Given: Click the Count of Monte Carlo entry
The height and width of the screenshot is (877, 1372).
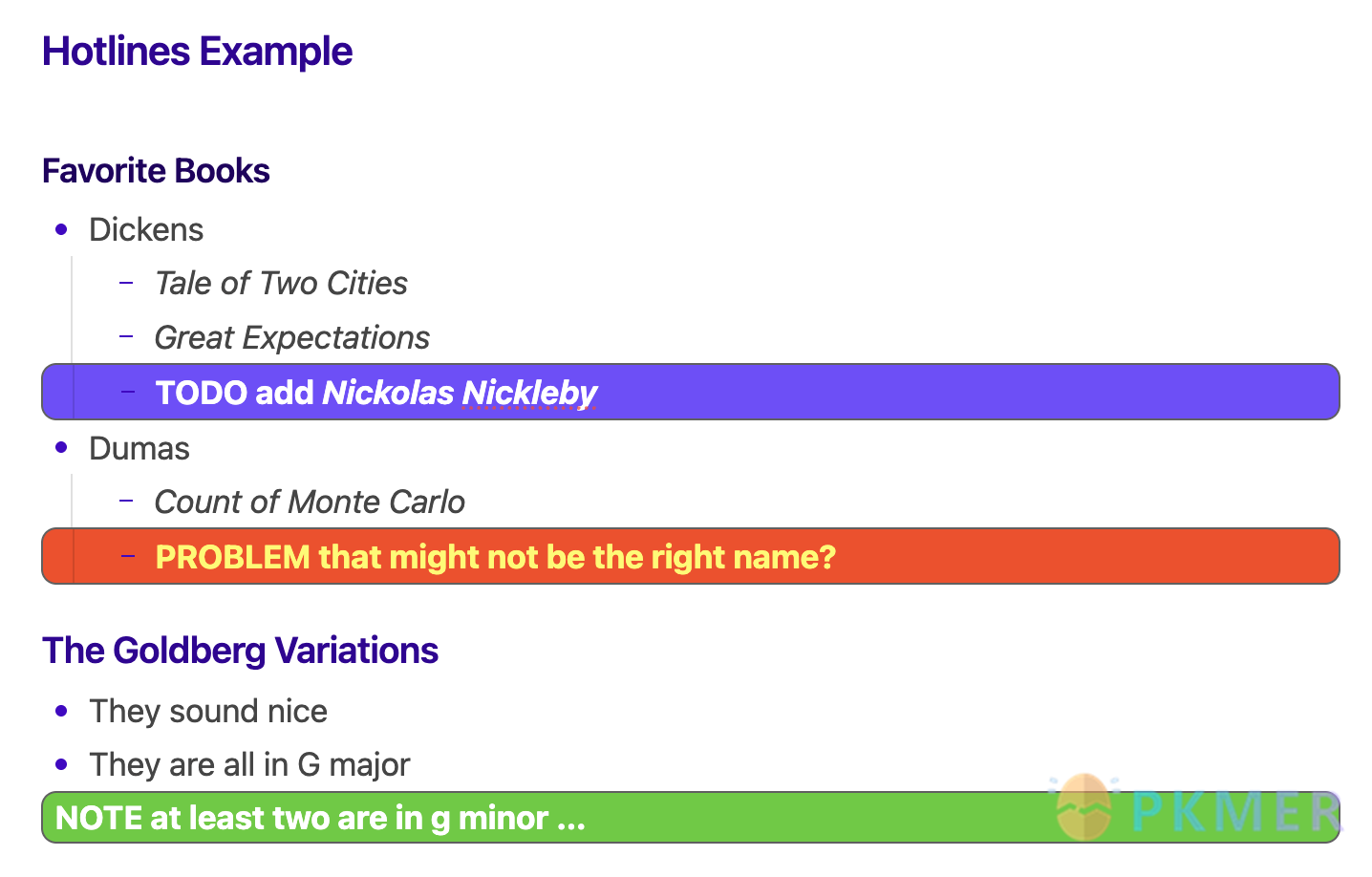Looking at the screenshot, I should click(310, 503).
